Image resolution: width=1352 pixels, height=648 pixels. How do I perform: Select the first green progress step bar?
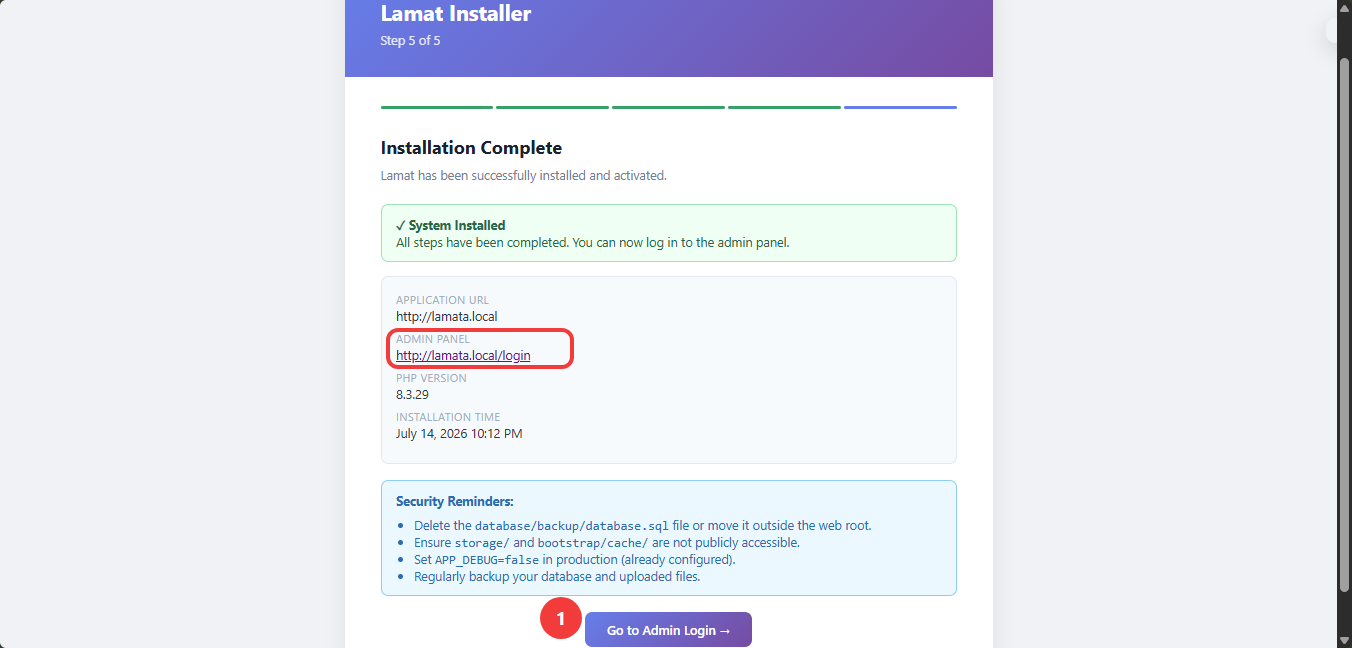click(437, 107)
